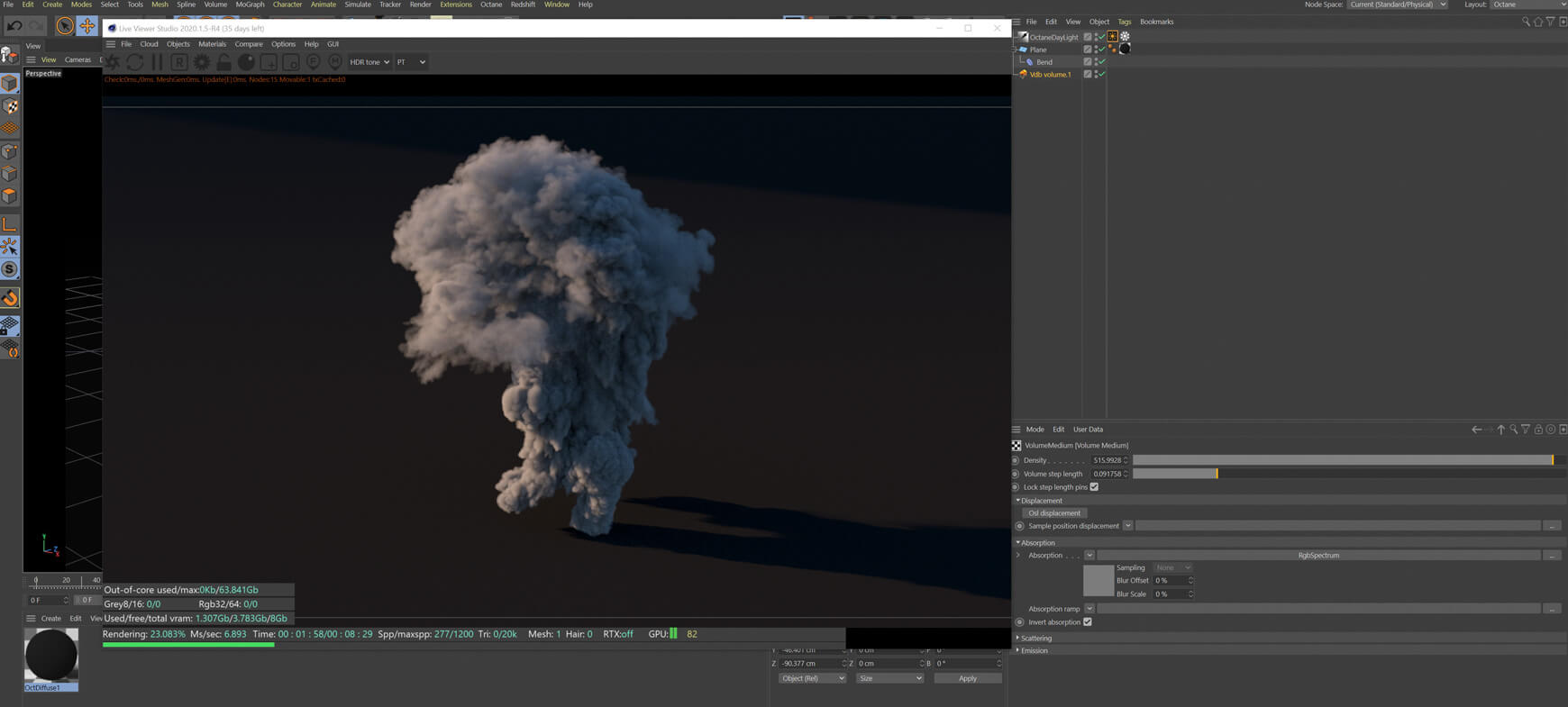
Task: Toggle visibility checkmark for Vdb volume.1
Action: [x=1101, y=75]
